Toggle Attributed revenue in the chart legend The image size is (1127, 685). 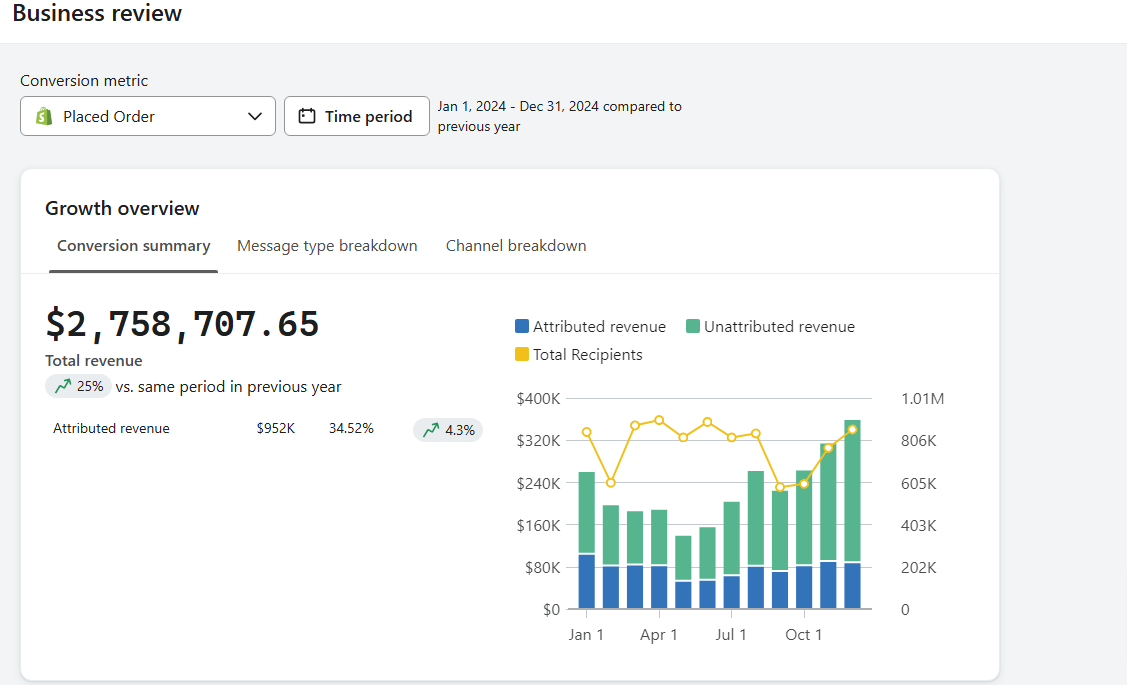(590, 326)
